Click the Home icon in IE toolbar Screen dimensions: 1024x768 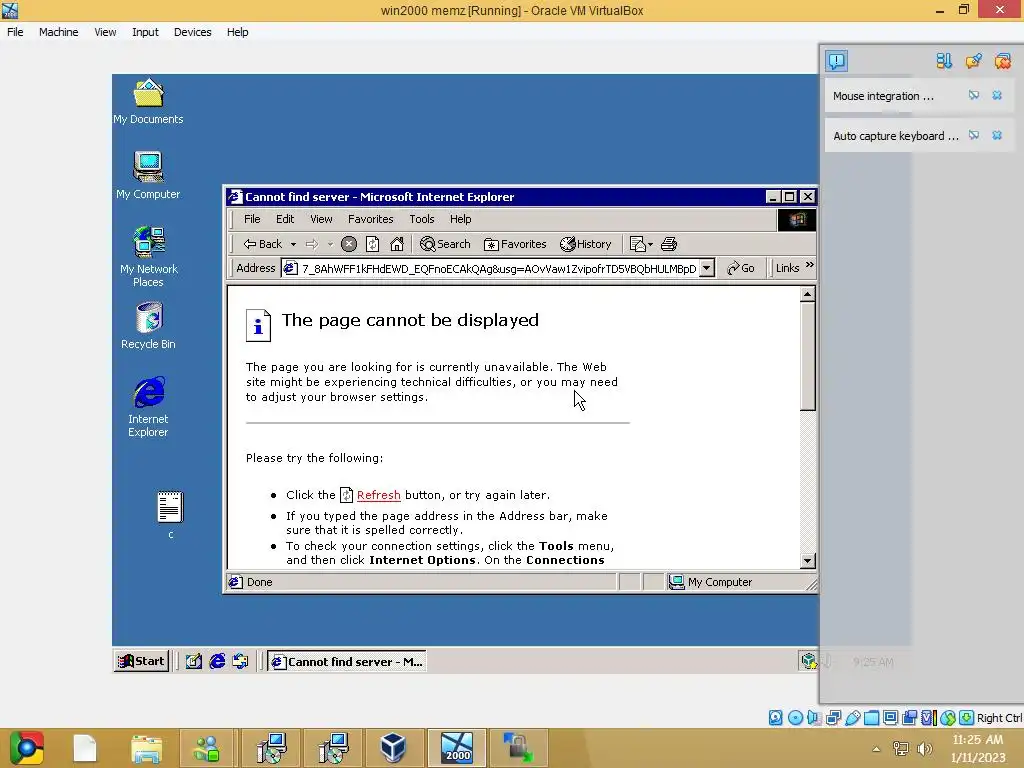point(396,244)
